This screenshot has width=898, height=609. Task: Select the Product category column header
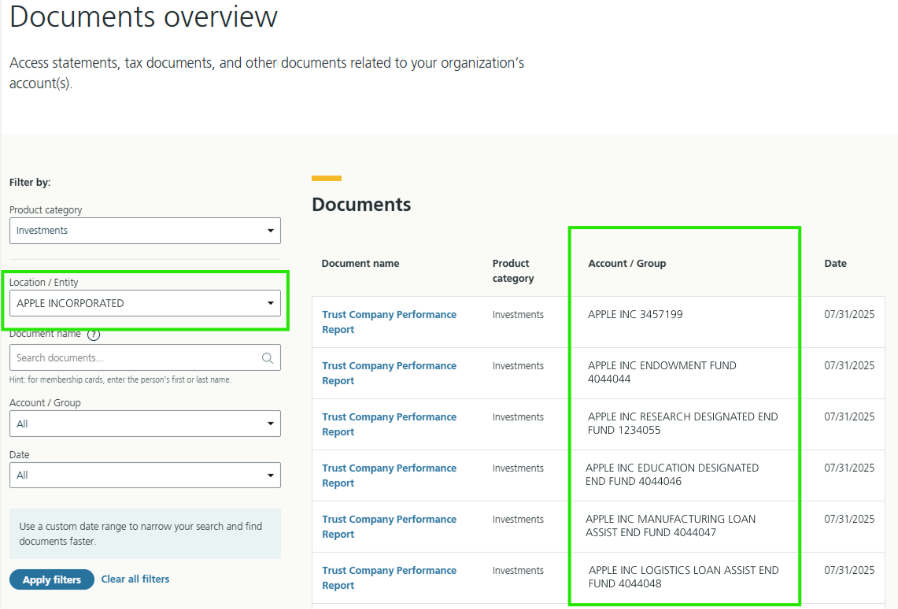point(513,271)
